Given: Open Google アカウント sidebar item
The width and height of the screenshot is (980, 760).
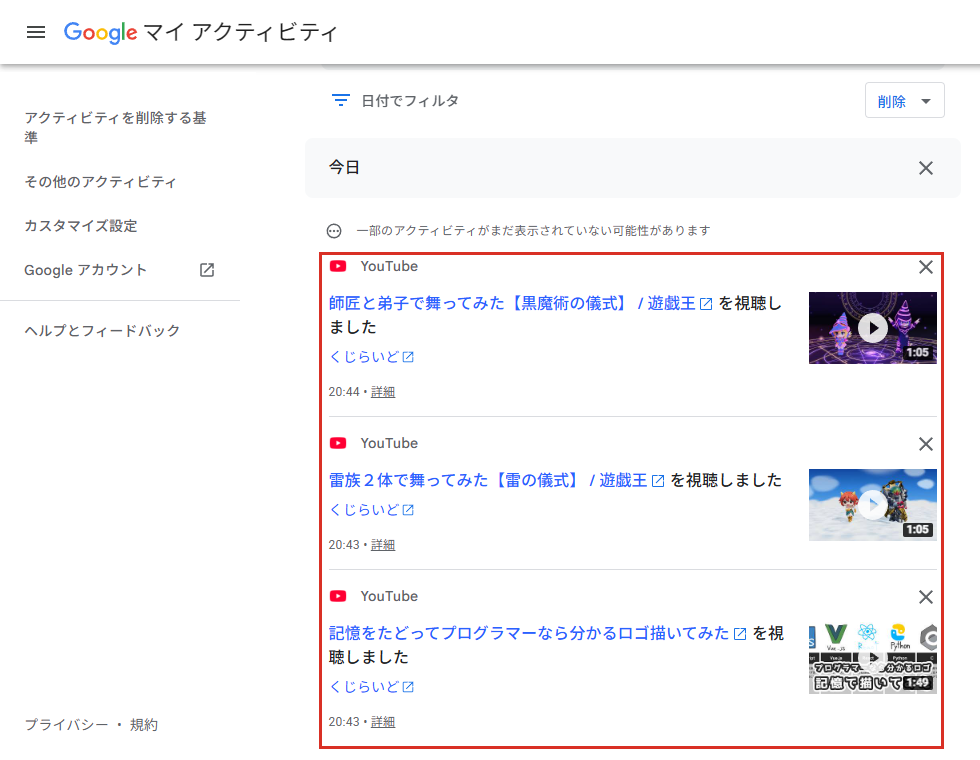Looking at the screenshot, I should tap(86, 270).
